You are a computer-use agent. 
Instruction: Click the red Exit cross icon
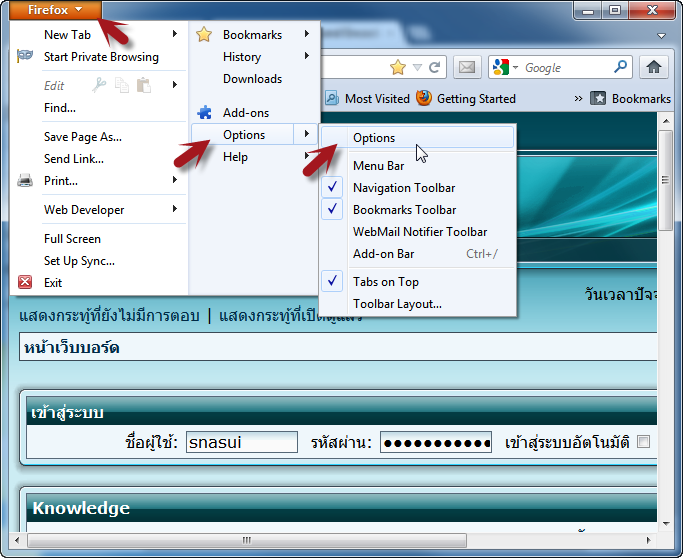[25, 282]
